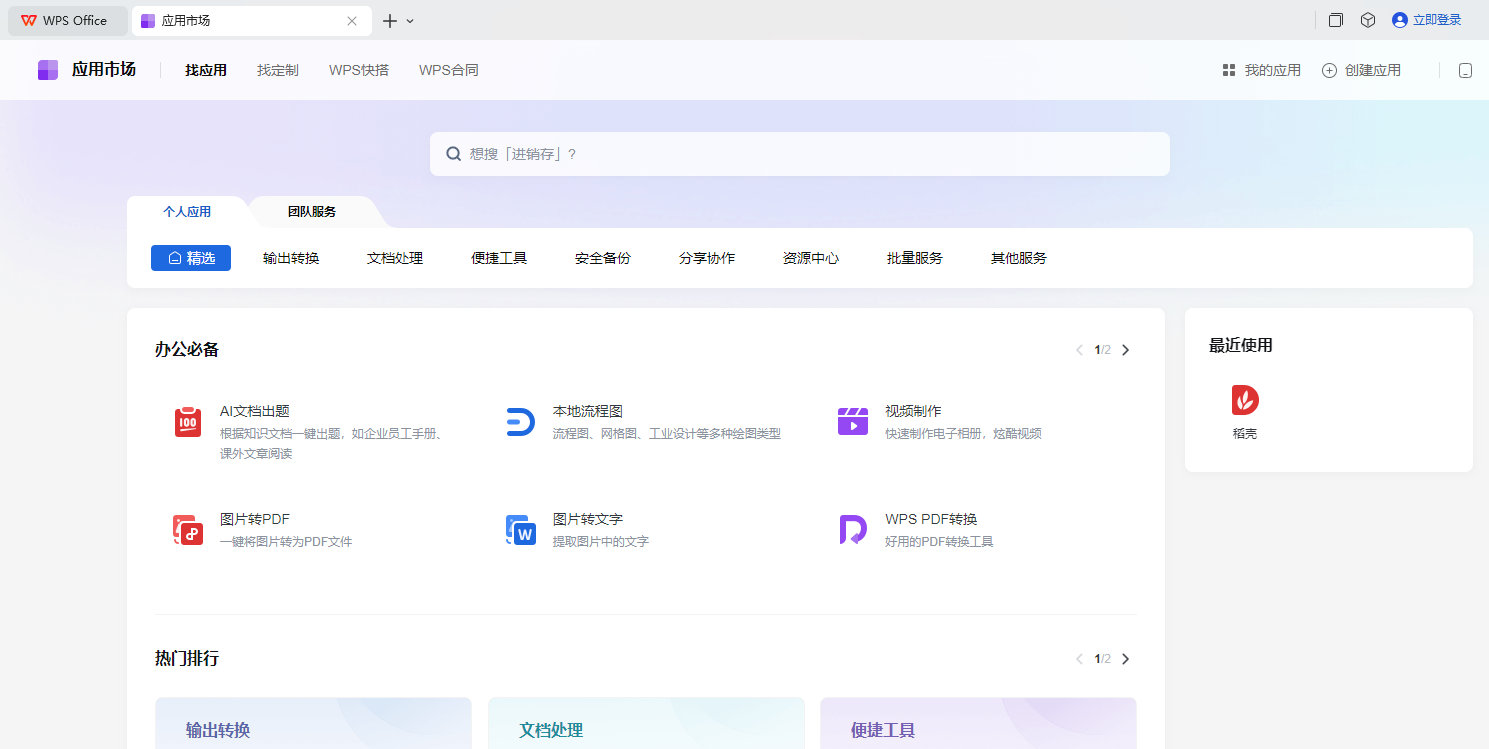The height and width of the screenshot is (749, 1489).
Task: Launch the WPS PDF转换 icon
Action: 852,530
